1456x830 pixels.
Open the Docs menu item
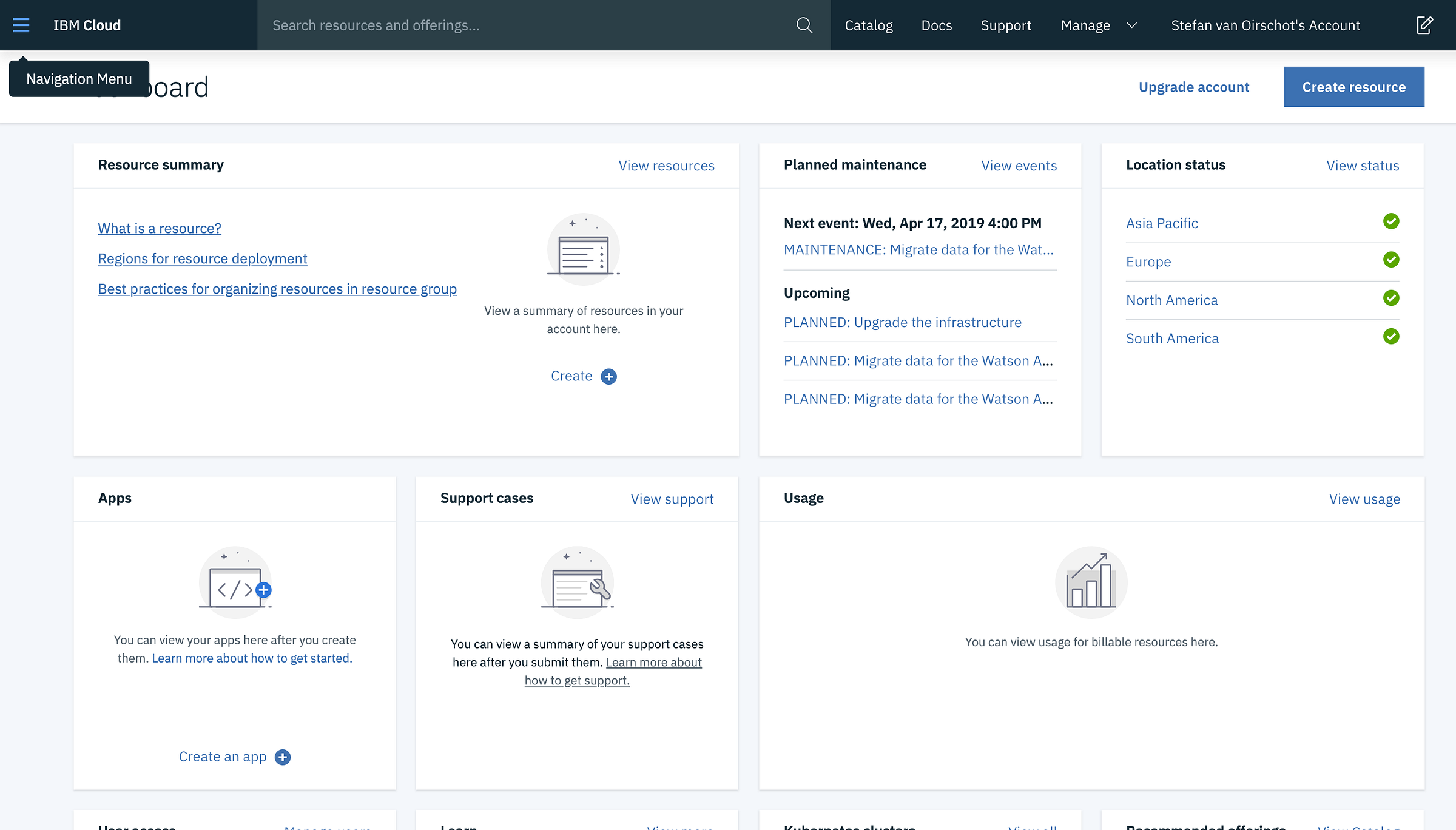(x=937, y=25)
